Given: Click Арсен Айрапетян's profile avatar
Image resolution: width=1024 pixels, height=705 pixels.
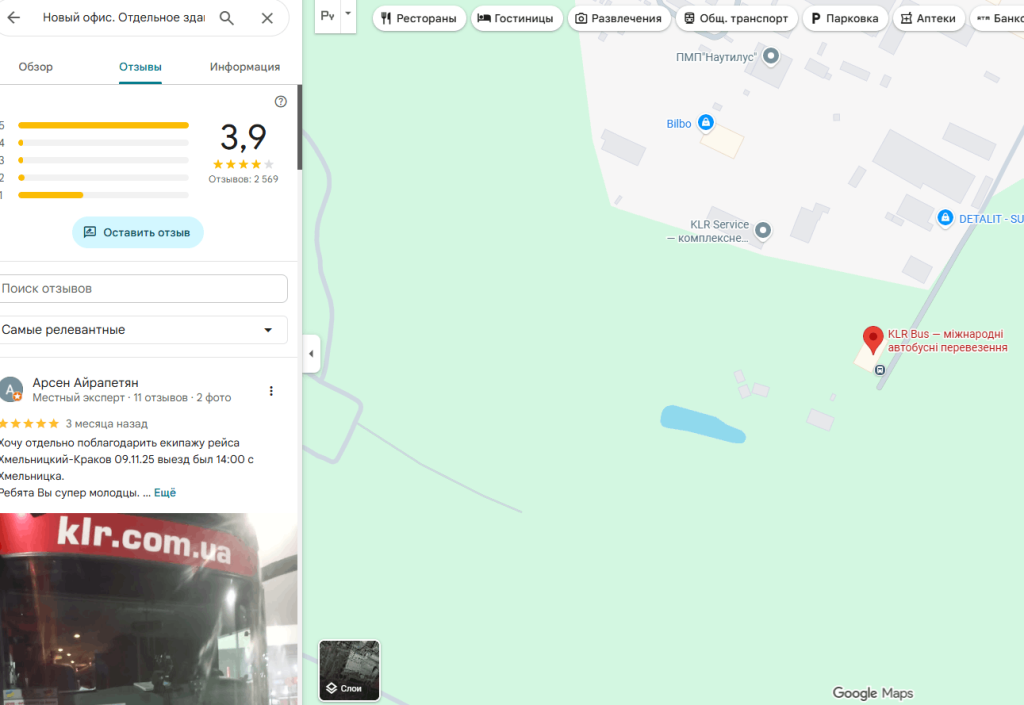Looking at the screenshot, I should click(10, 389).
